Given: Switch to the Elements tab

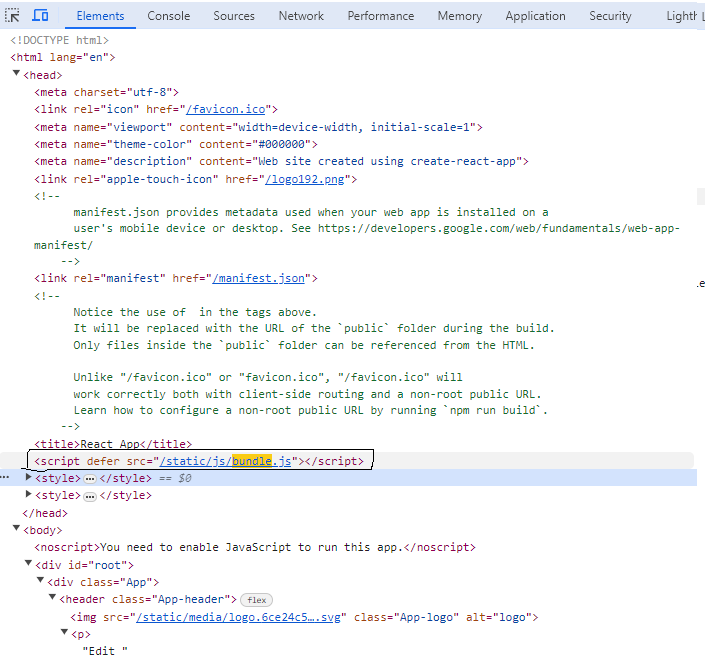Looking at the screenshot, I should coord(100,16).
